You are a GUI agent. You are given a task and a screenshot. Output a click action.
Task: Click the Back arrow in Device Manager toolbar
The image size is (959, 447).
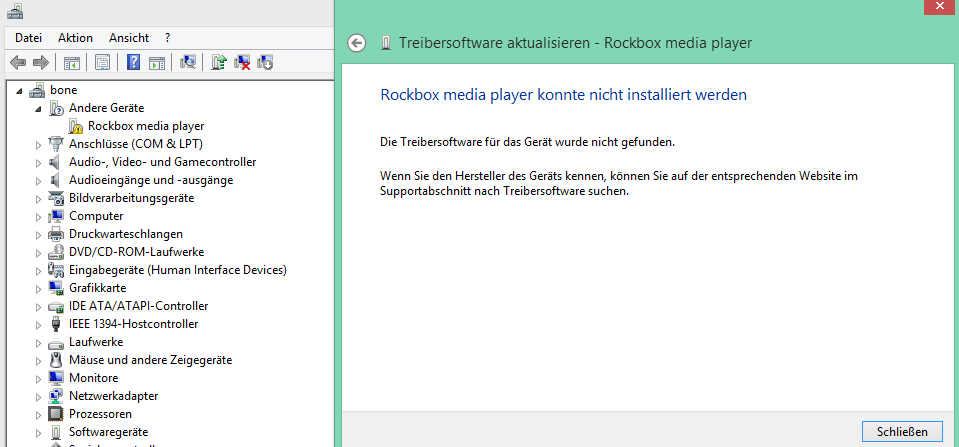(x=18, y=62)
